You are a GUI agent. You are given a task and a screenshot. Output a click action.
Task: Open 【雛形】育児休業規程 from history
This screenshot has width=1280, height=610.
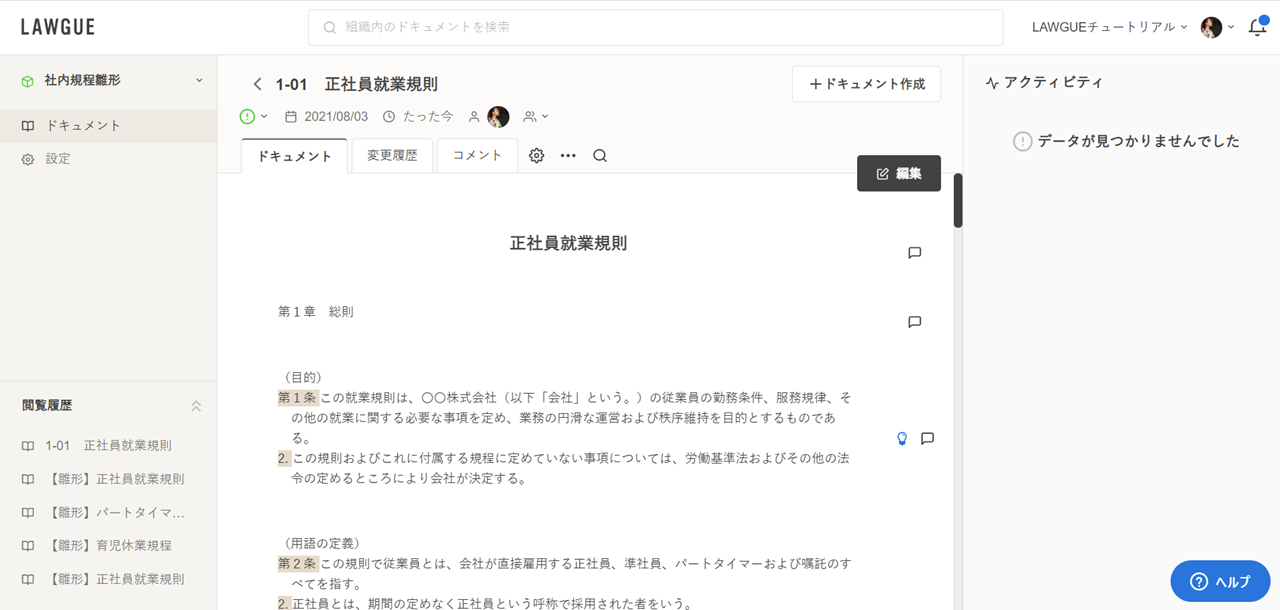pos(109,546)
